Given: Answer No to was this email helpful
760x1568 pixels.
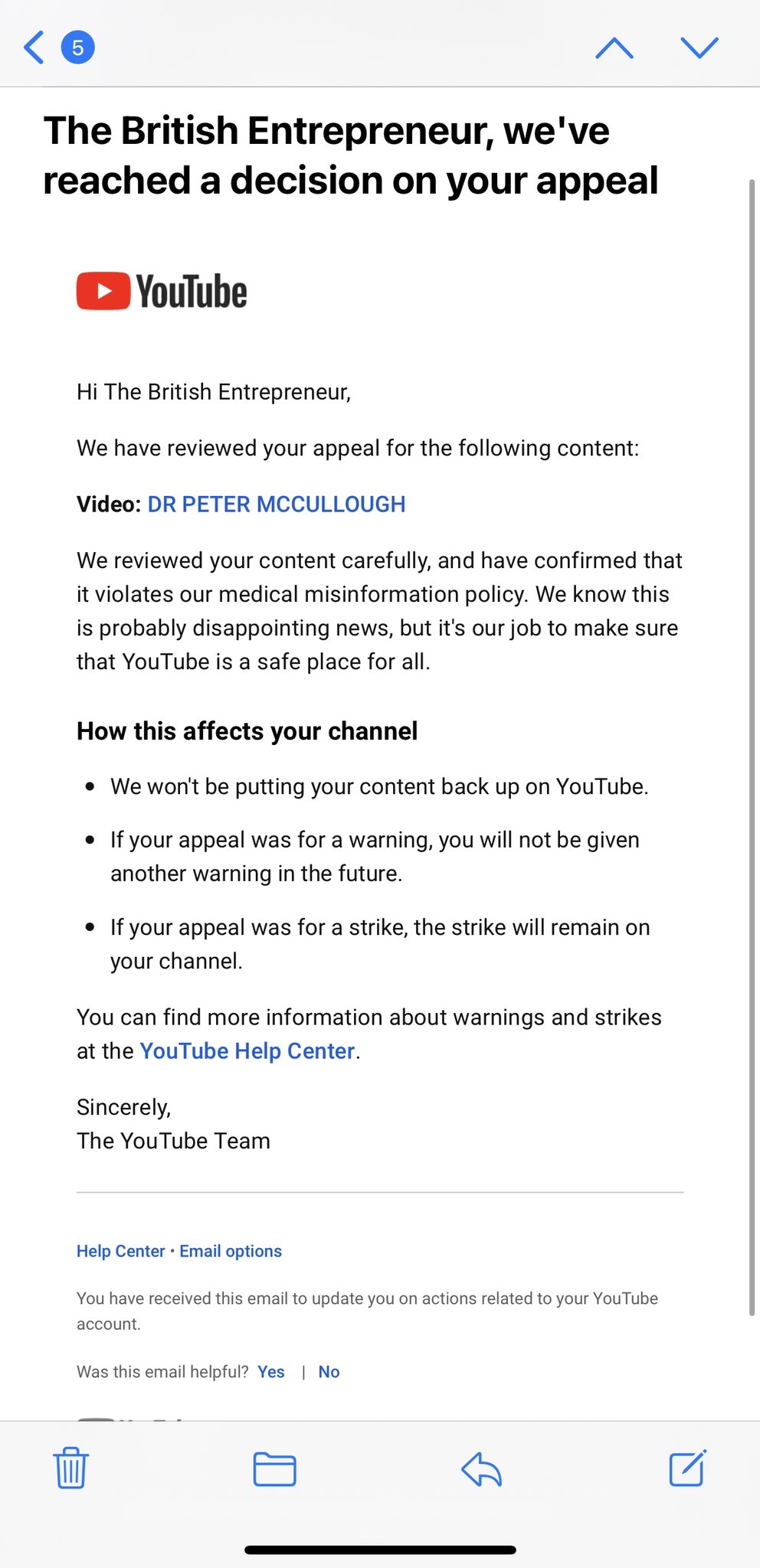Looking at the screenshot, I should coord(329,1372).
